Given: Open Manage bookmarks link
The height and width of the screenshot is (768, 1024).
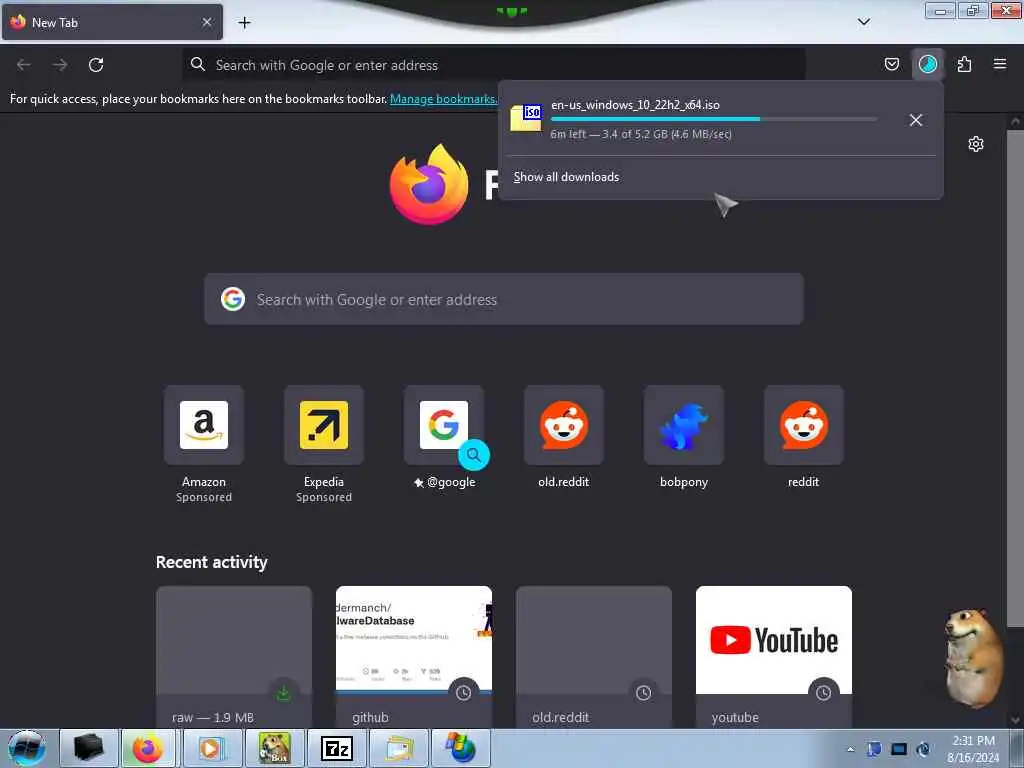Looking at the screenshot, I should (443, 99).
